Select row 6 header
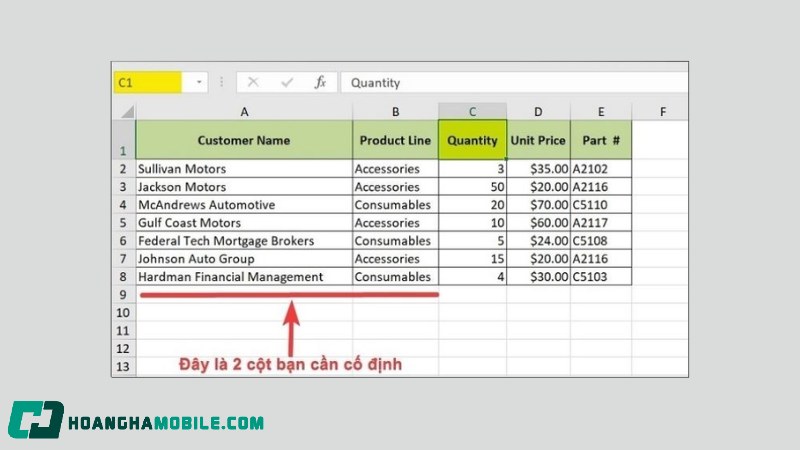 [123, 241]
